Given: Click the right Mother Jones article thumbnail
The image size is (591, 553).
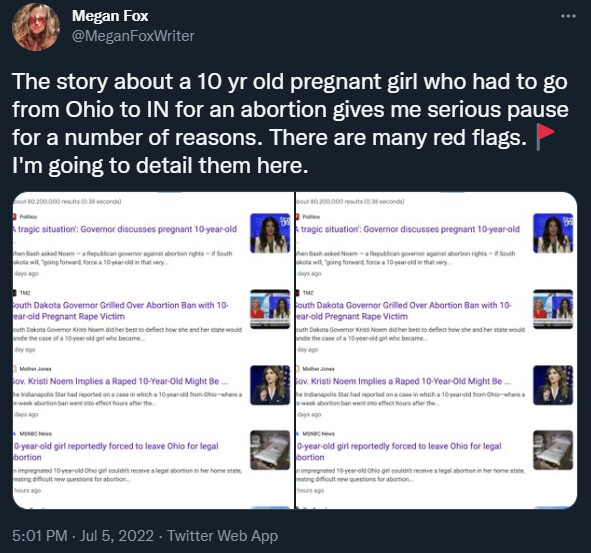Looking at the screenshot, I should tap(553, 385).
